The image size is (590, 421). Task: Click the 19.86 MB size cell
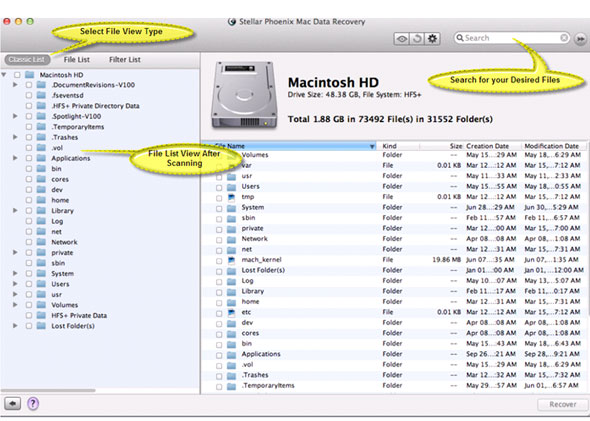[447, 260]
